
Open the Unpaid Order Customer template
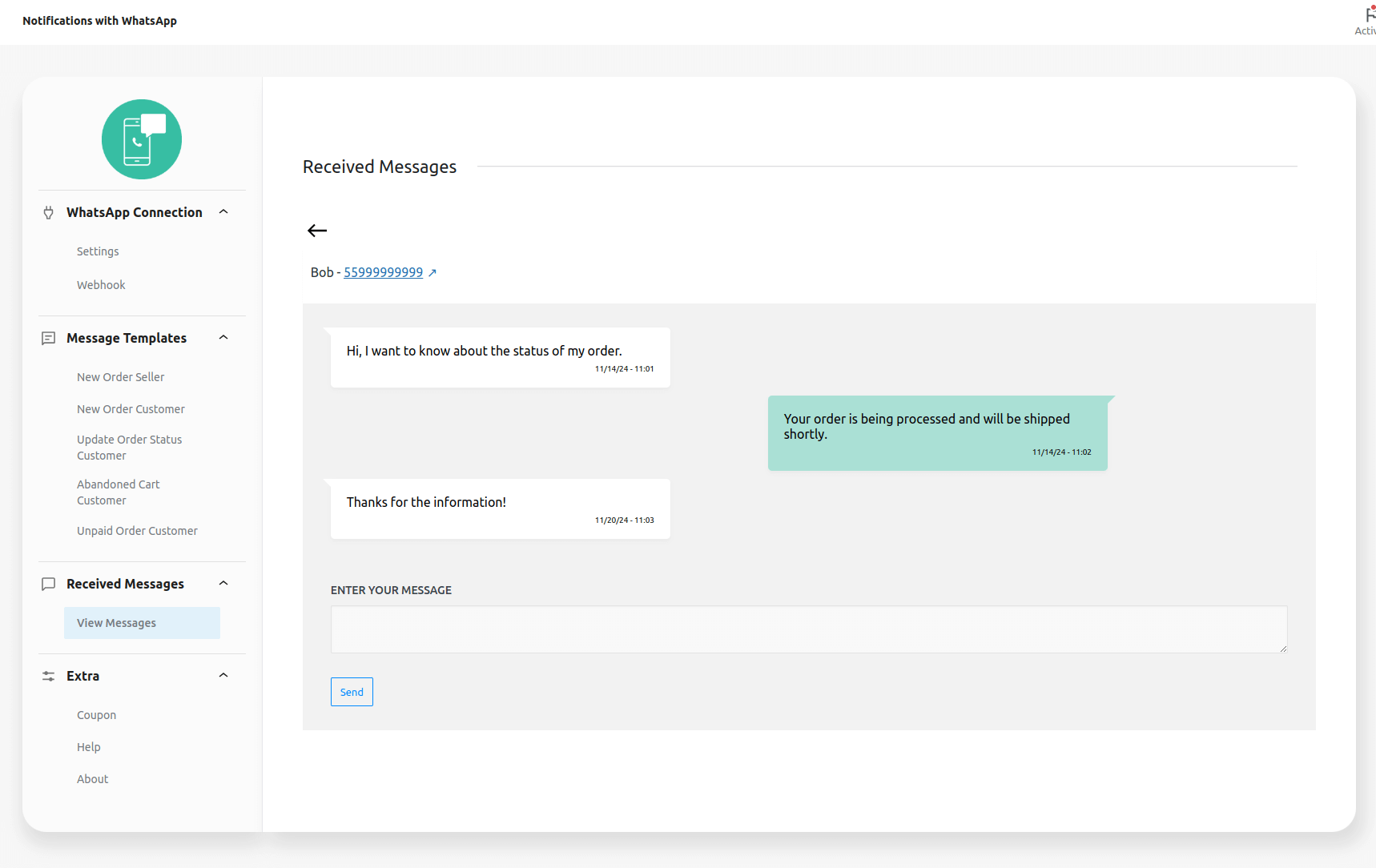click(137, 530)
